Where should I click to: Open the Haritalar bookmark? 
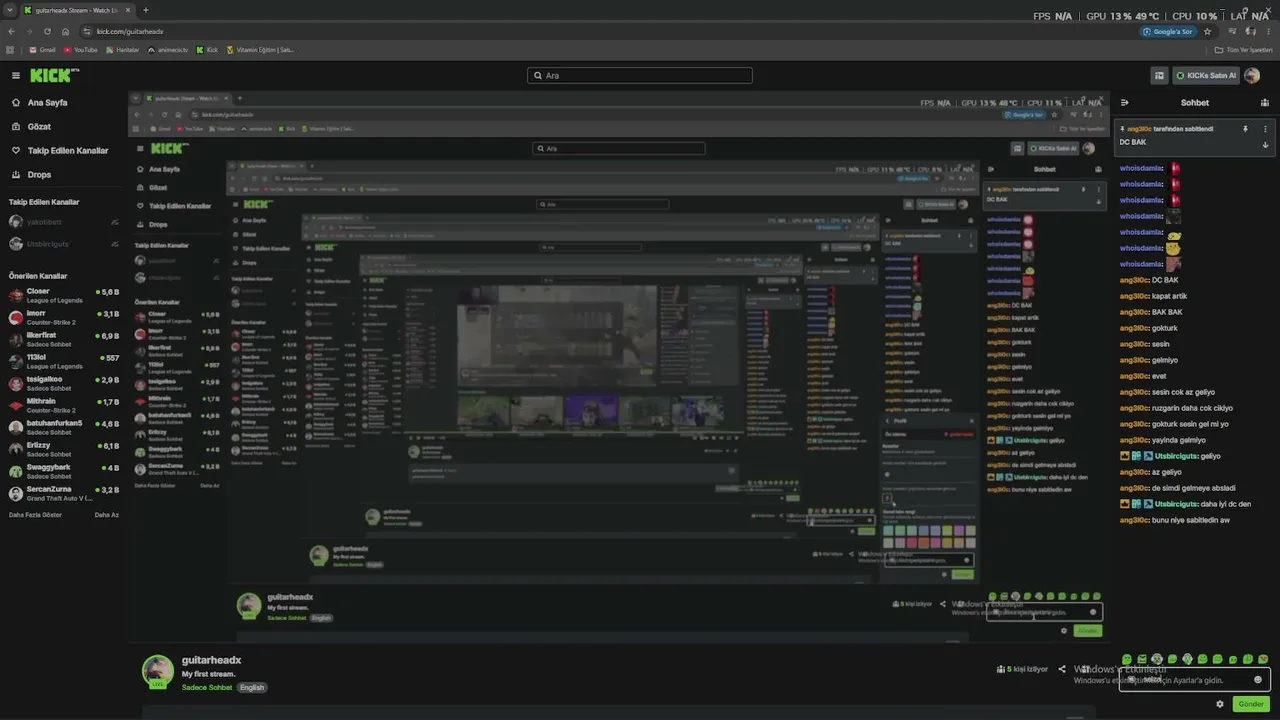pyautogui.click(x=122, y=49)
